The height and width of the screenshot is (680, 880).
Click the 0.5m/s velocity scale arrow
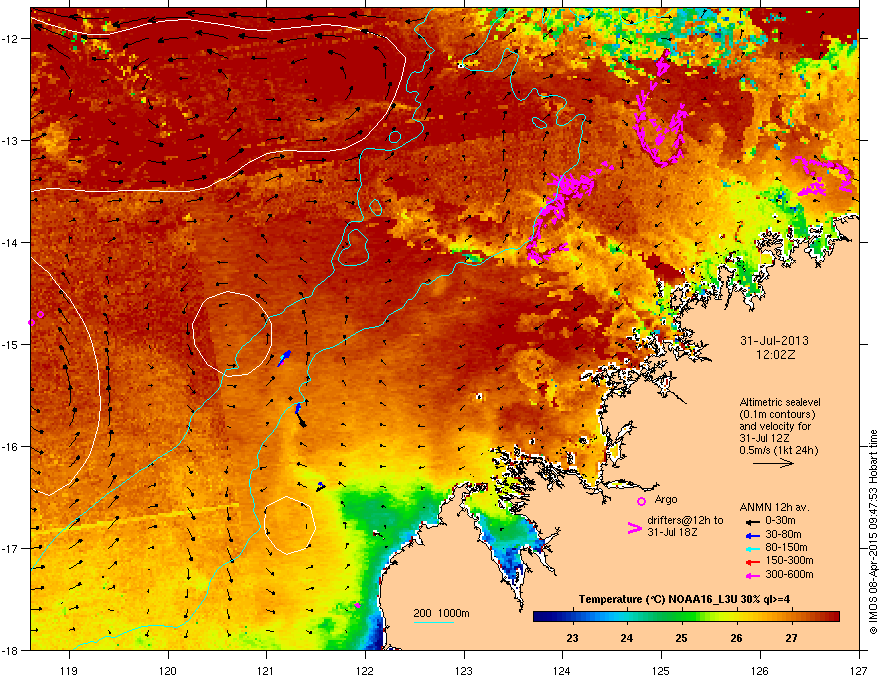coord(773,463)
